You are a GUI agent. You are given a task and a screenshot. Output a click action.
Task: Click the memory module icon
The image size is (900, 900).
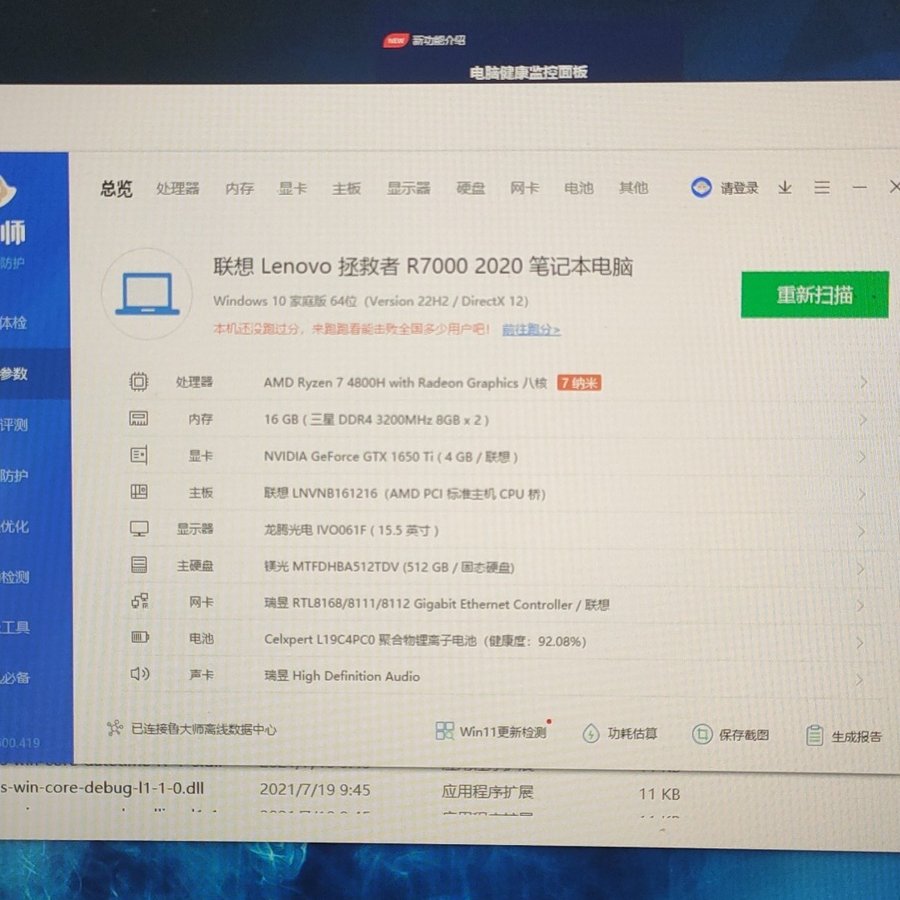(139, 418)
